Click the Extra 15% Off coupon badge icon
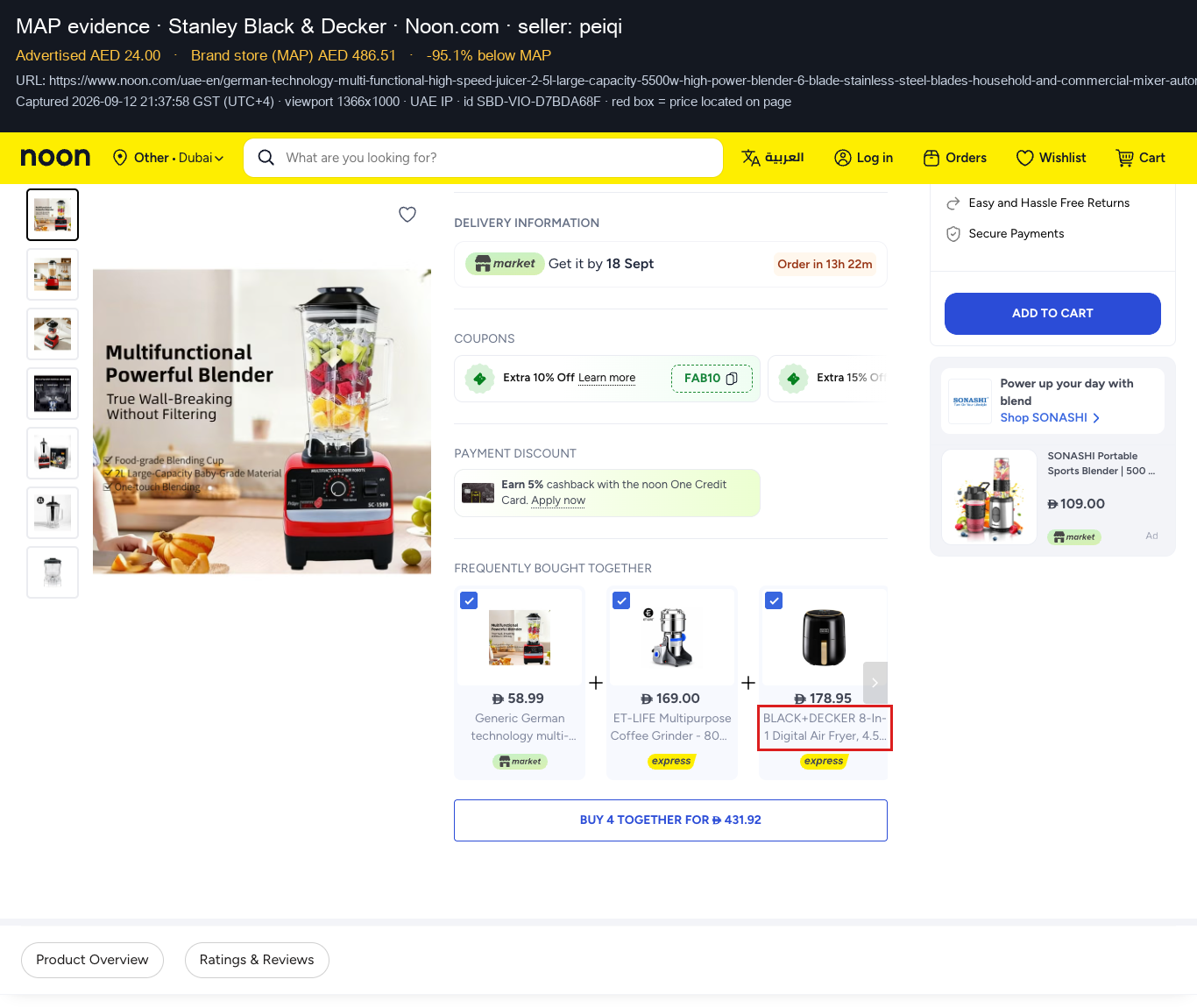The width and height of the screenshot is (1197, 1008). coord(793,379)
